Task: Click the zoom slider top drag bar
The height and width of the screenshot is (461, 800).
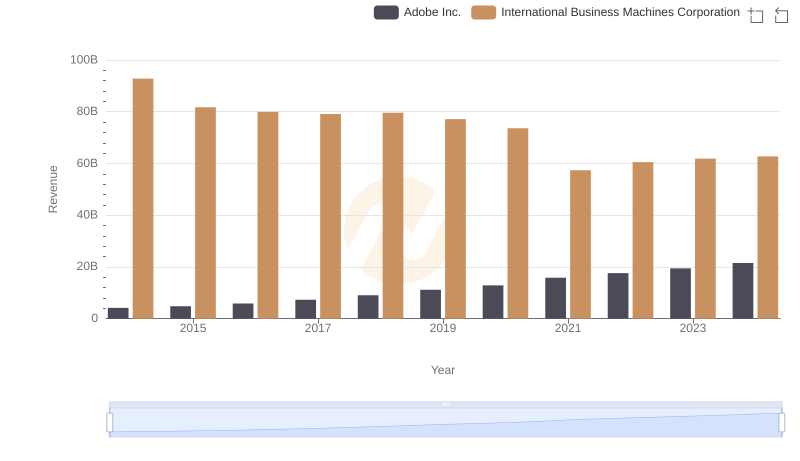Action: (445, 404)
